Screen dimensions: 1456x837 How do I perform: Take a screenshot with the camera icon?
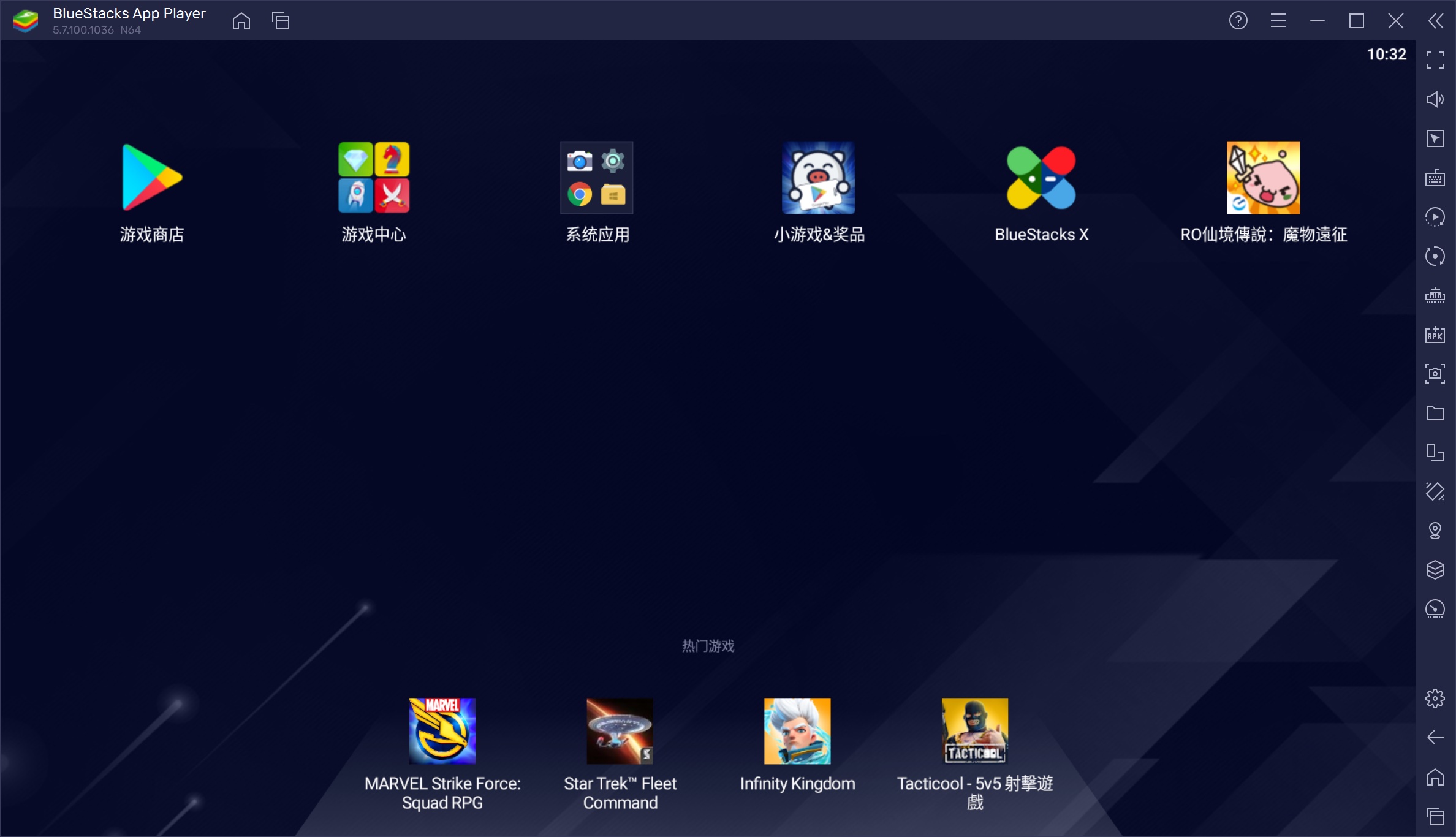tap(1435, 374)
